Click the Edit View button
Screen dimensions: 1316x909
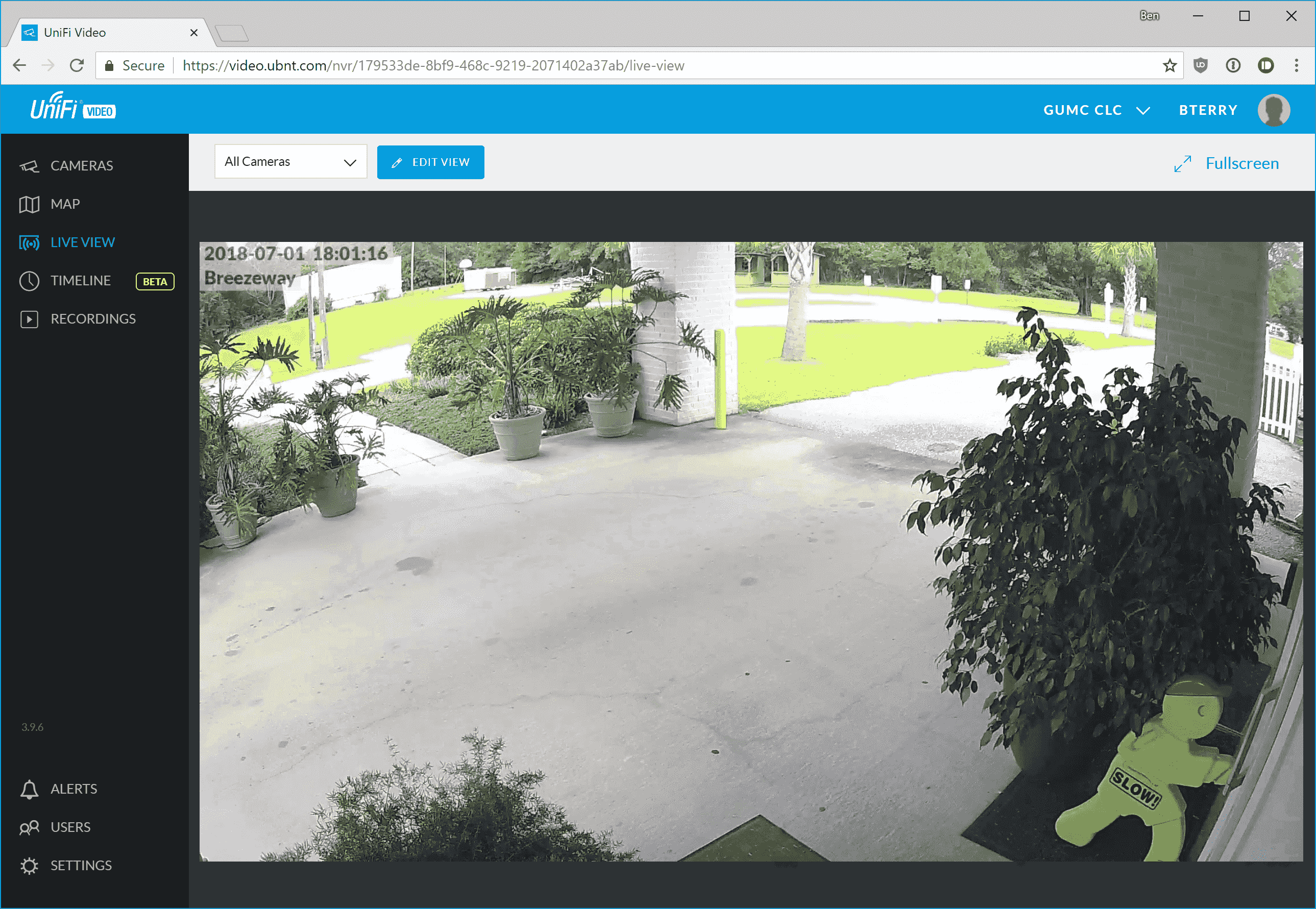coord(430,162)
